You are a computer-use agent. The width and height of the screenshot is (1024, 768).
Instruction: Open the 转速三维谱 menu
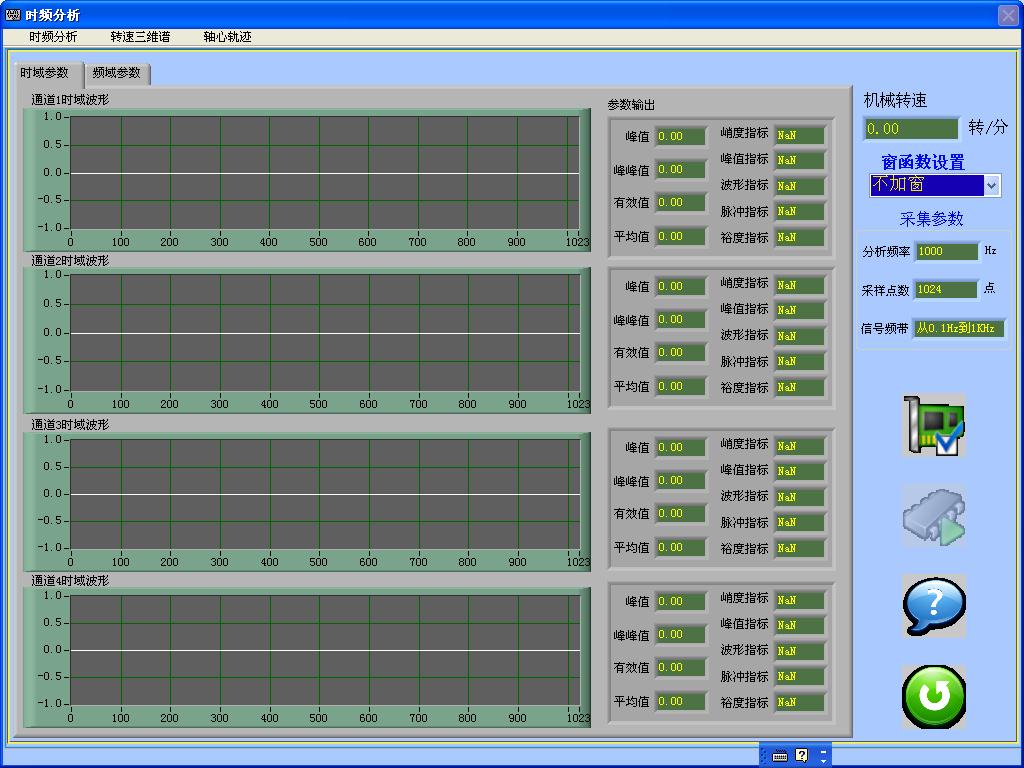coord(140,37)
